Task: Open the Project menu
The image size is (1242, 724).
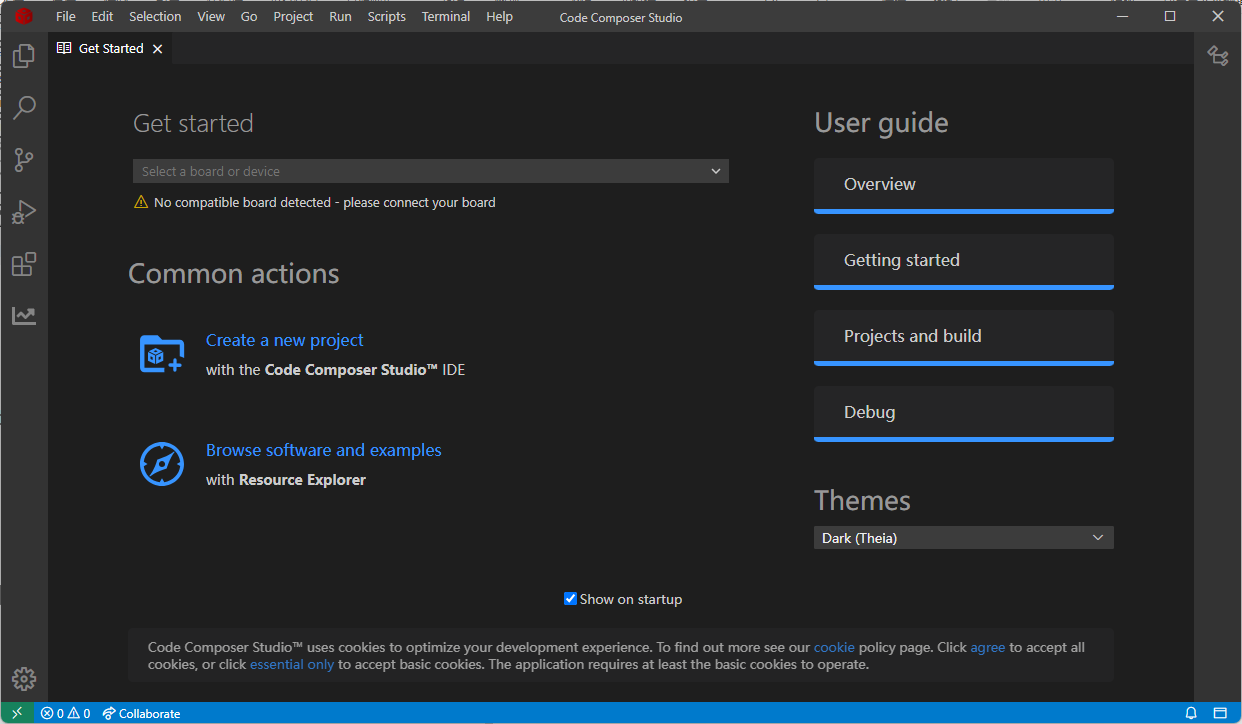Action: 293,17
